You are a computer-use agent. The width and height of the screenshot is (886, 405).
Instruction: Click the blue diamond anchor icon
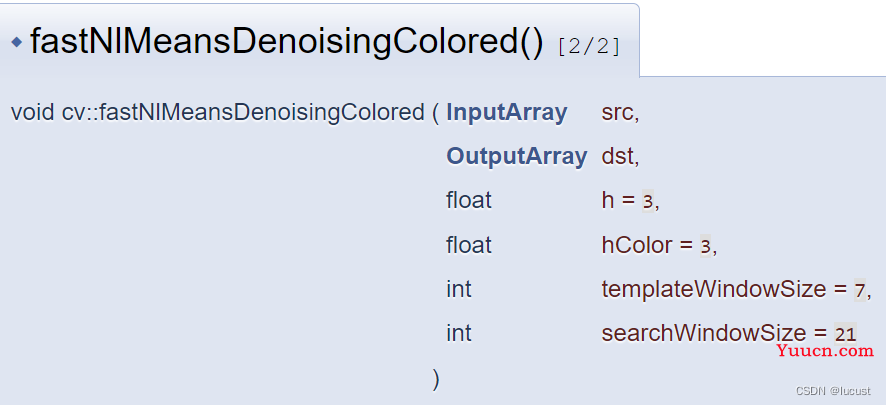pyautogui.click(x=16, y=42)
